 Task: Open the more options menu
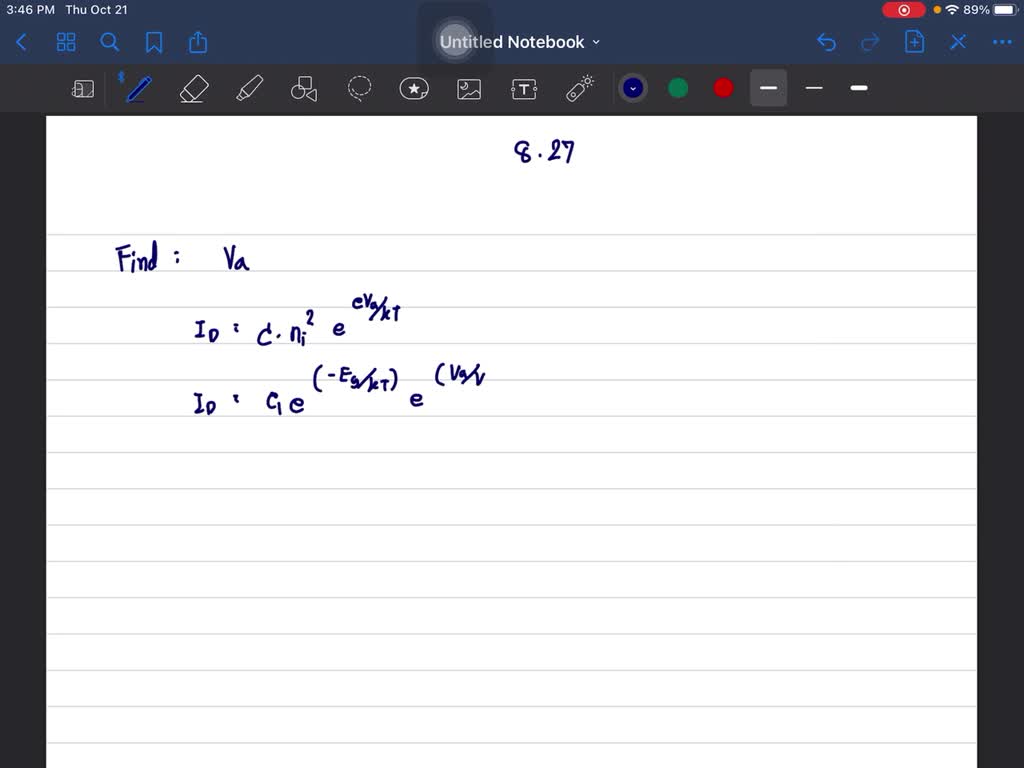pos(1001,42)
